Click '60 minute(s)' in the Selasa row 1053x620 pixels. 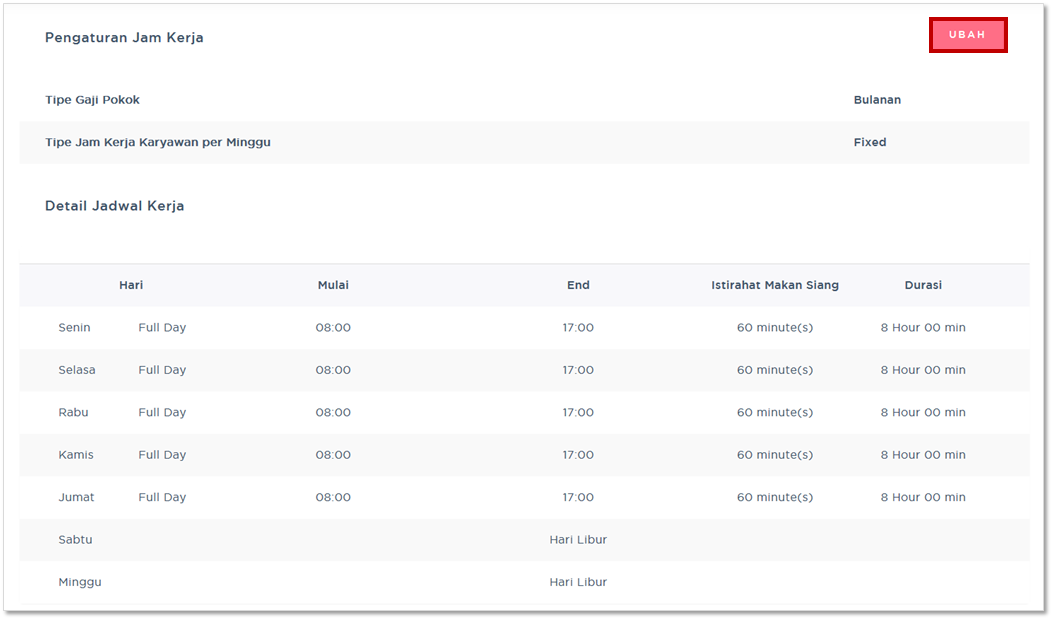pyautogui.click(x=775, y=370)
